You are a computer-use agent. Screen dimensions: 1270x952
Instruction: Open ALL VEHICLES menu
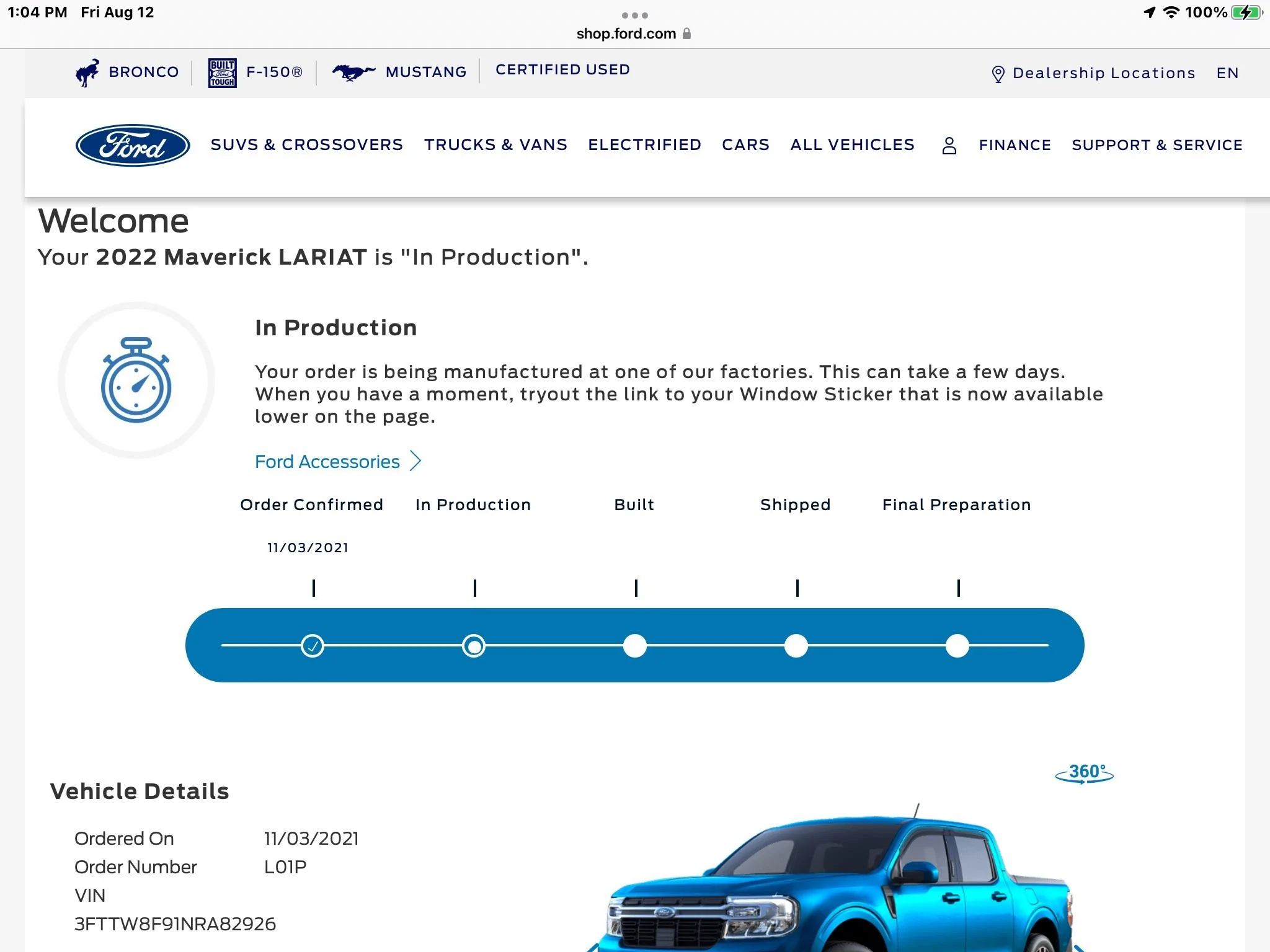(852, 145)
